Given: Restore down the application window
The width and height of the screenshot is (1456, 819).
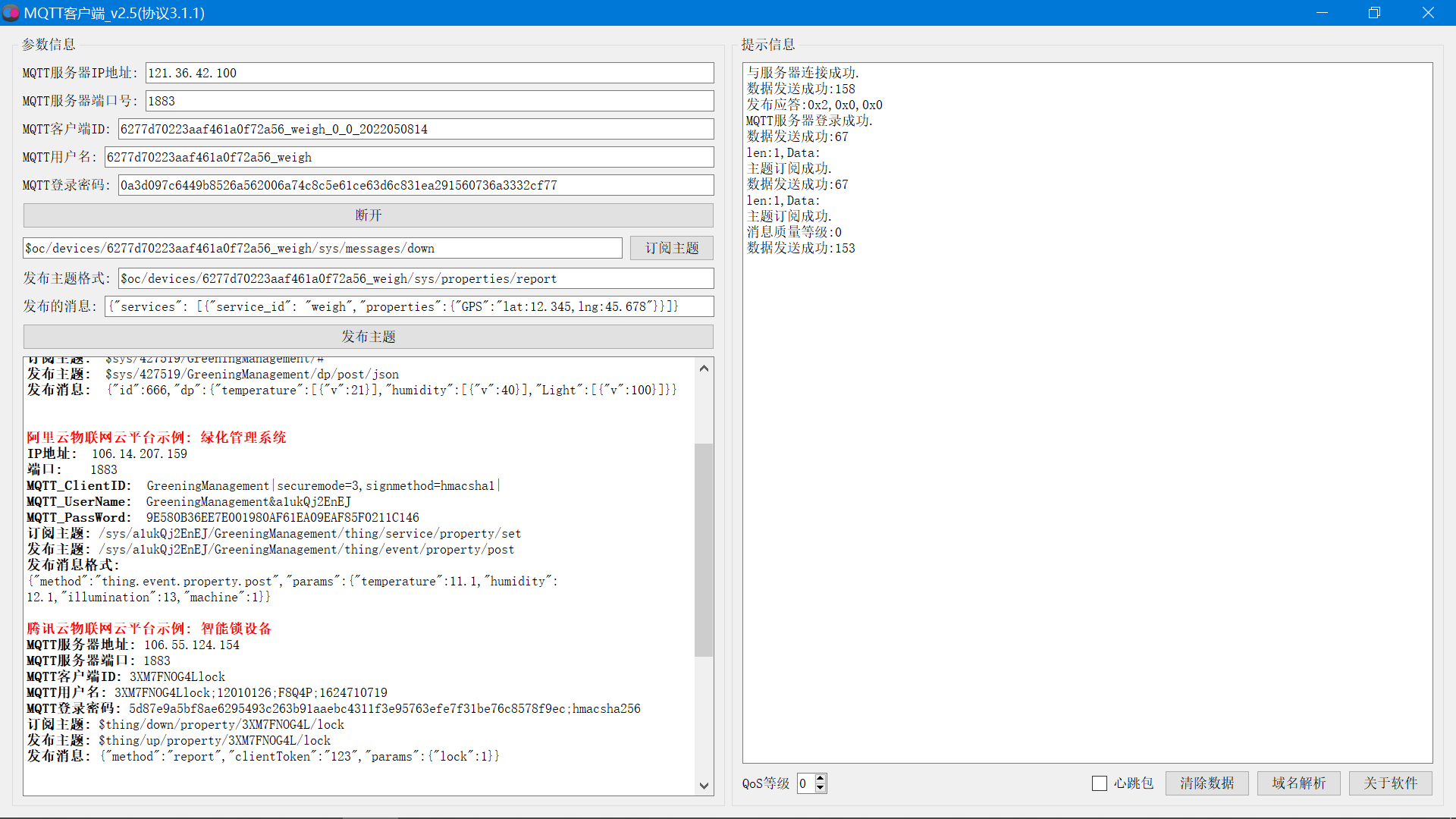Looking at the screenshot, I should (x=1374, y=13).
